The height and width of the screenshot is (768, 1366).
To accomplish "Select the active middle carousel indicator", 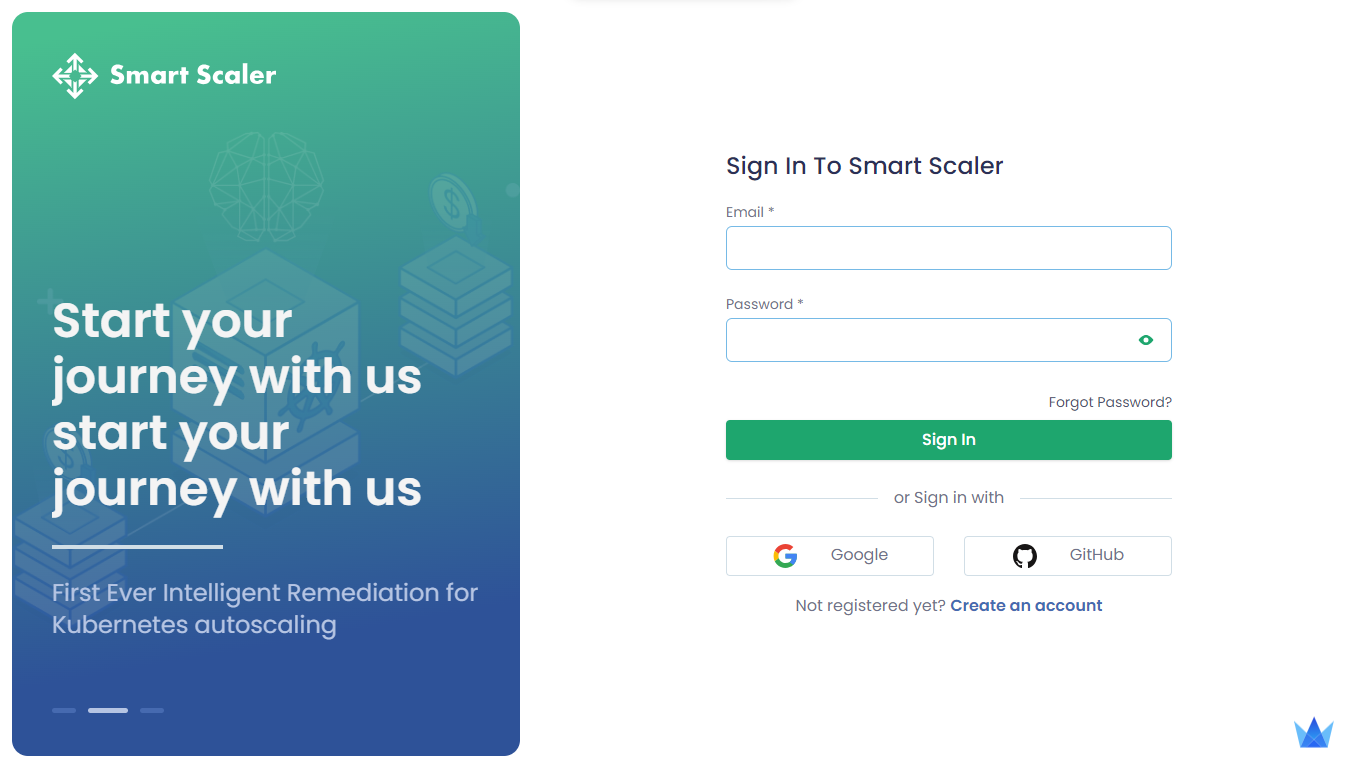I will tap(108, 710).
